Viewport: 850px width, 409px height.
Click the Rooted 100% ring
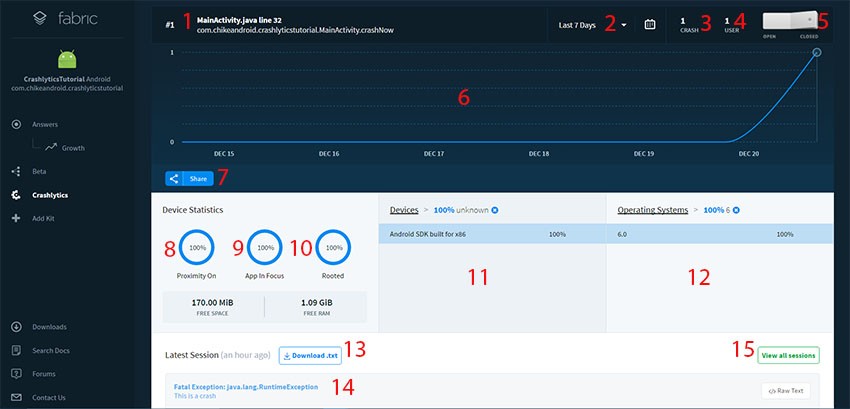[x=333, y=247]
